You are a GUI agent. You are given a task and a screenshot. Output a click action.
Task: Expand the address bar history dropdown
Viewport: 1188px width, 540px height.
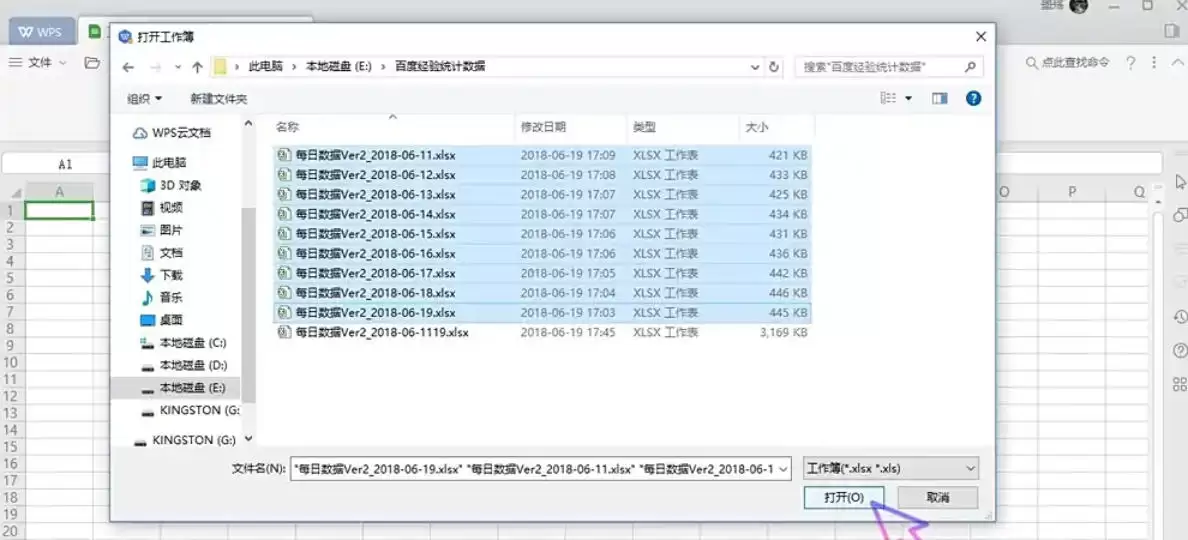(x=755, y=67)
